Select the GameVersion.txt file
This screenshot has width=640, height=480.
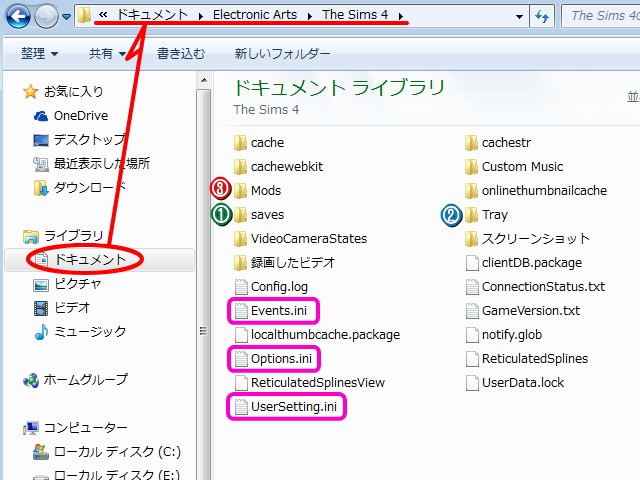pyautogui.click(x=523, y=311)
